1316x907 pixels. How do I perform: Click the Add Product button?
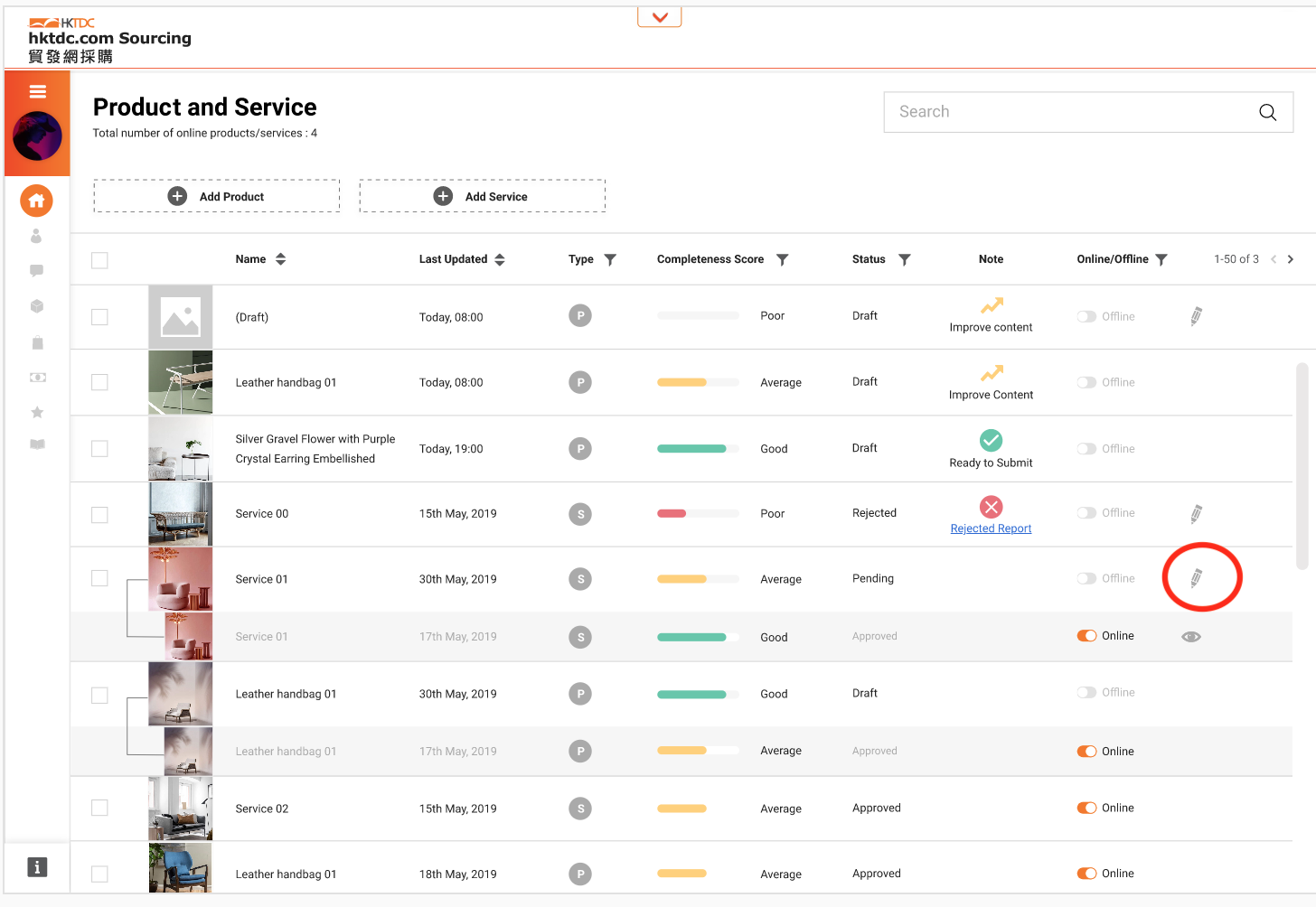click(x=217, y=196)
